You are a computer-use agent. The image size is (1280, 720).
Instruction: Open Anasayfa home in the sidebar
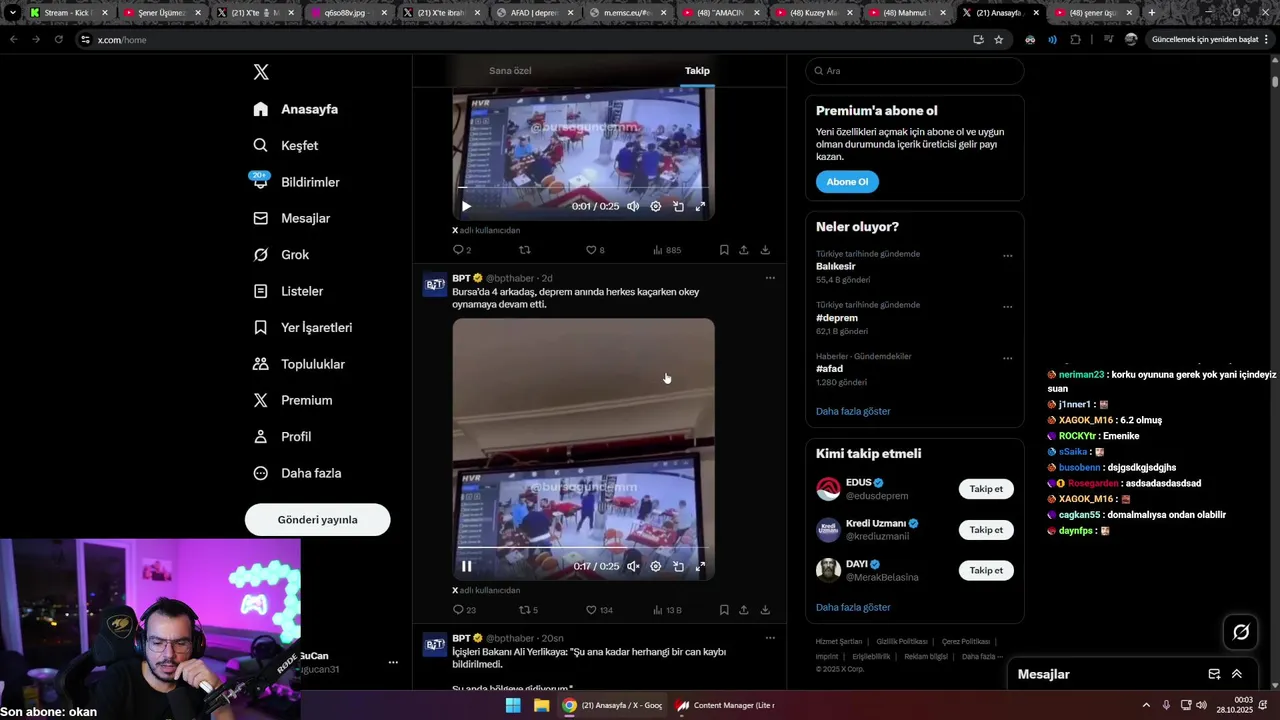296,109
